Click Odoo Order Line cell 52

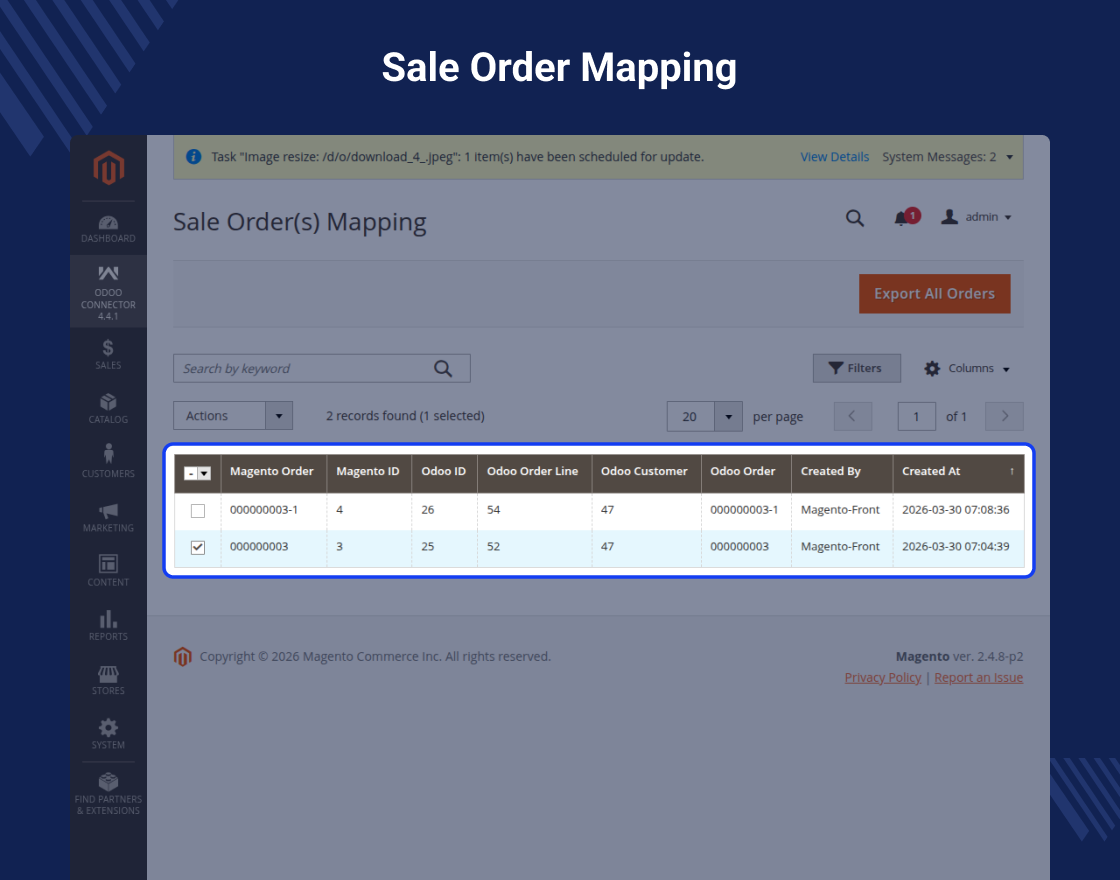tap(494, 546)
